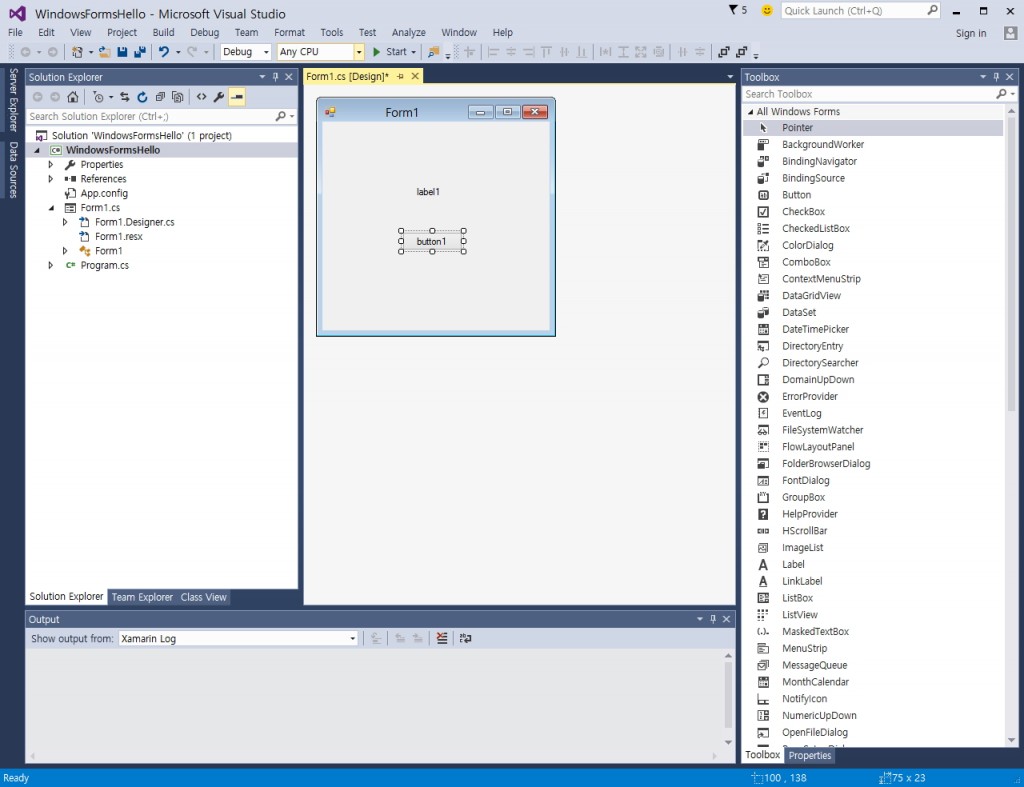Click the account avatar icon
The image size is (1024, 787).
1010,33
